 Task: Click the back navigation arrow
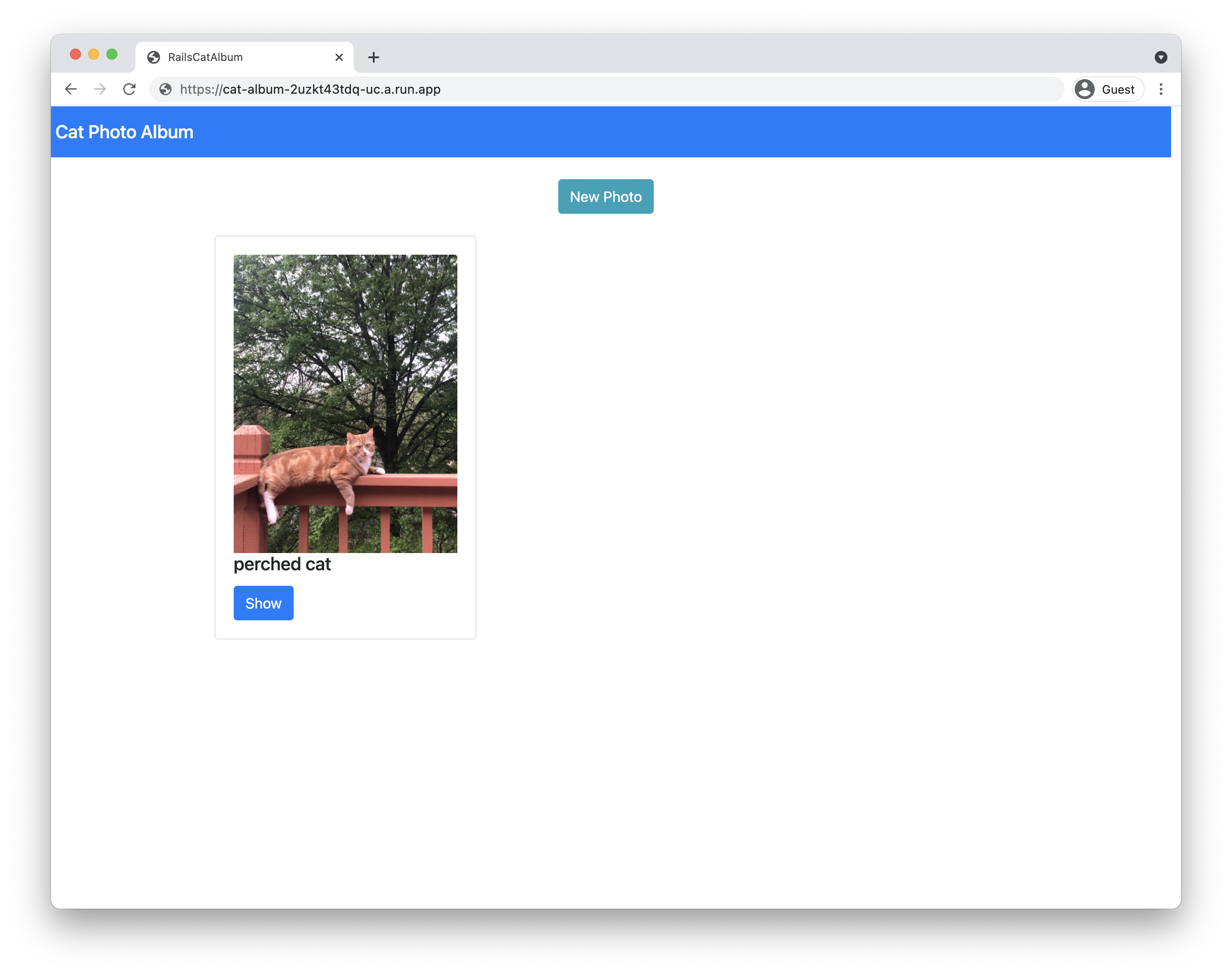coord(71,89)
